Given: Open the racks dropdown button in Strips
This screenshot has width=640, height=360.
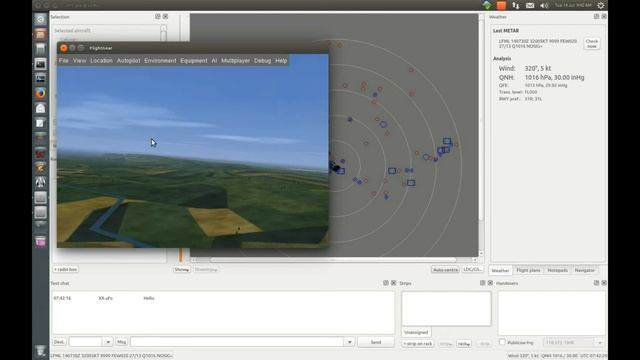Looking at the screenshot, I should tap(464, 344).
